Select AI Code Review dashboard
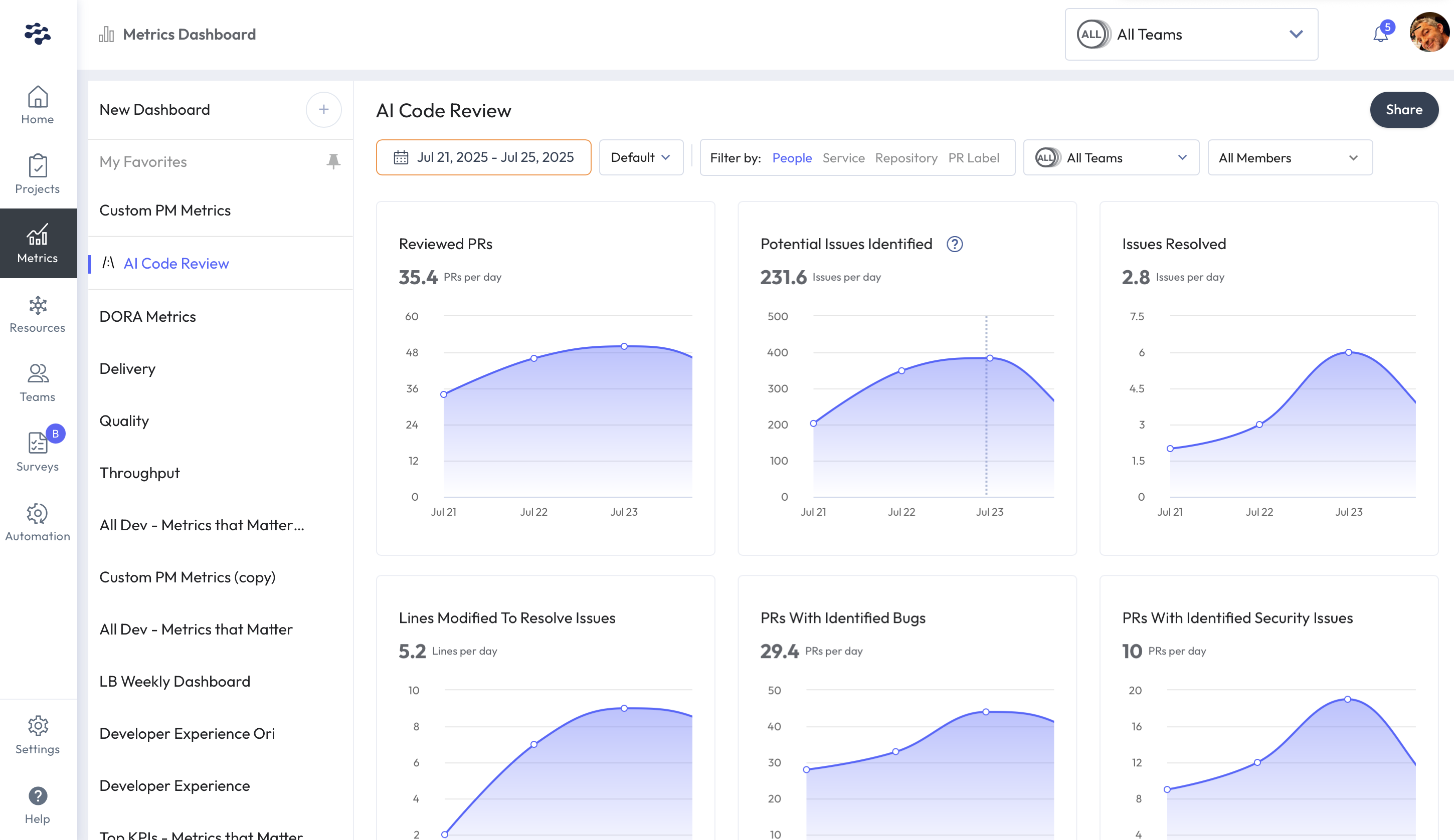1454x840 pixels. 176,264
